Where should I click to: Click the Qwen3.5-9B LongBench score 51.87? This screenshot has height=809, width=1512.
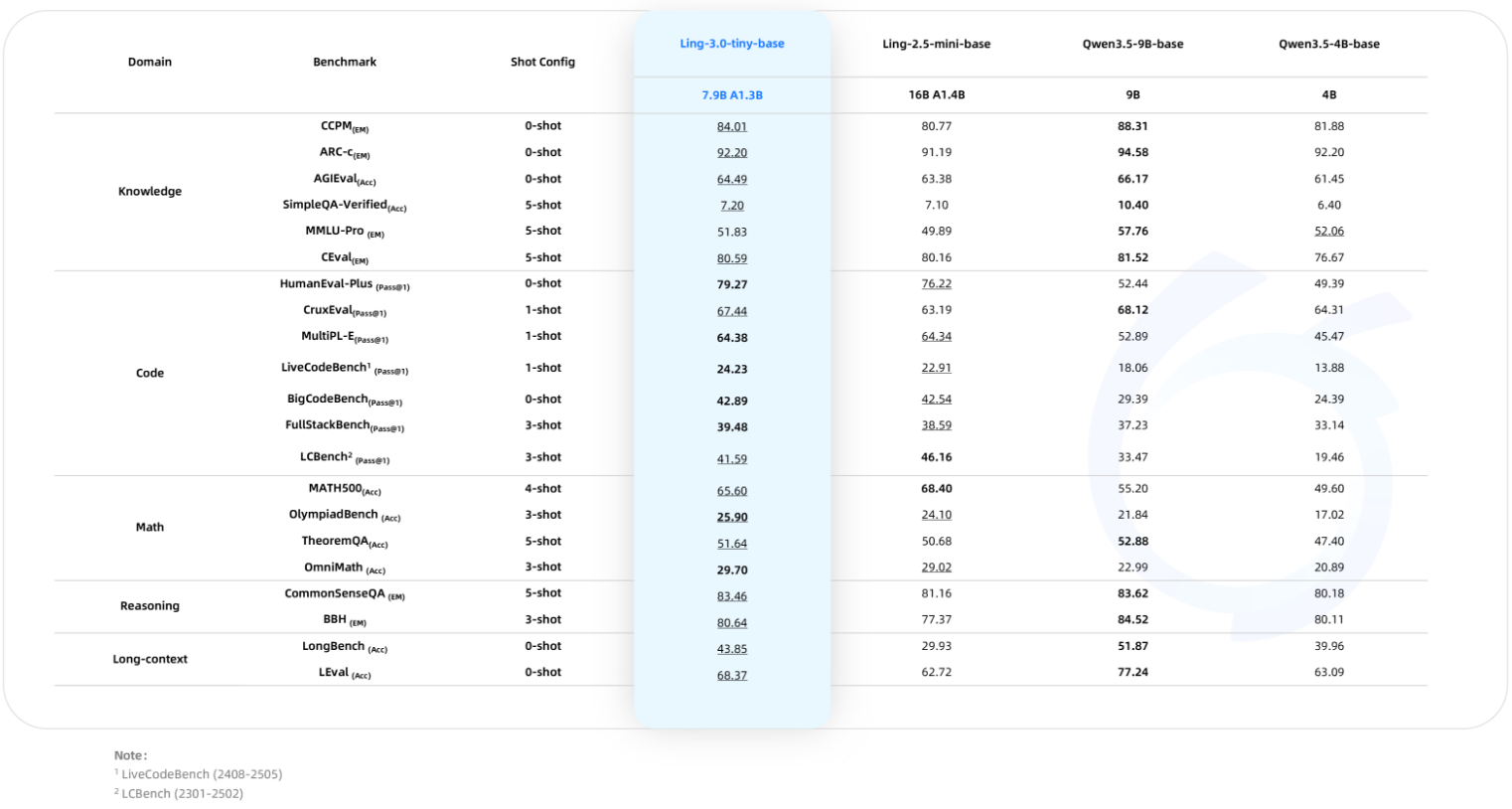click(1133, 646)
